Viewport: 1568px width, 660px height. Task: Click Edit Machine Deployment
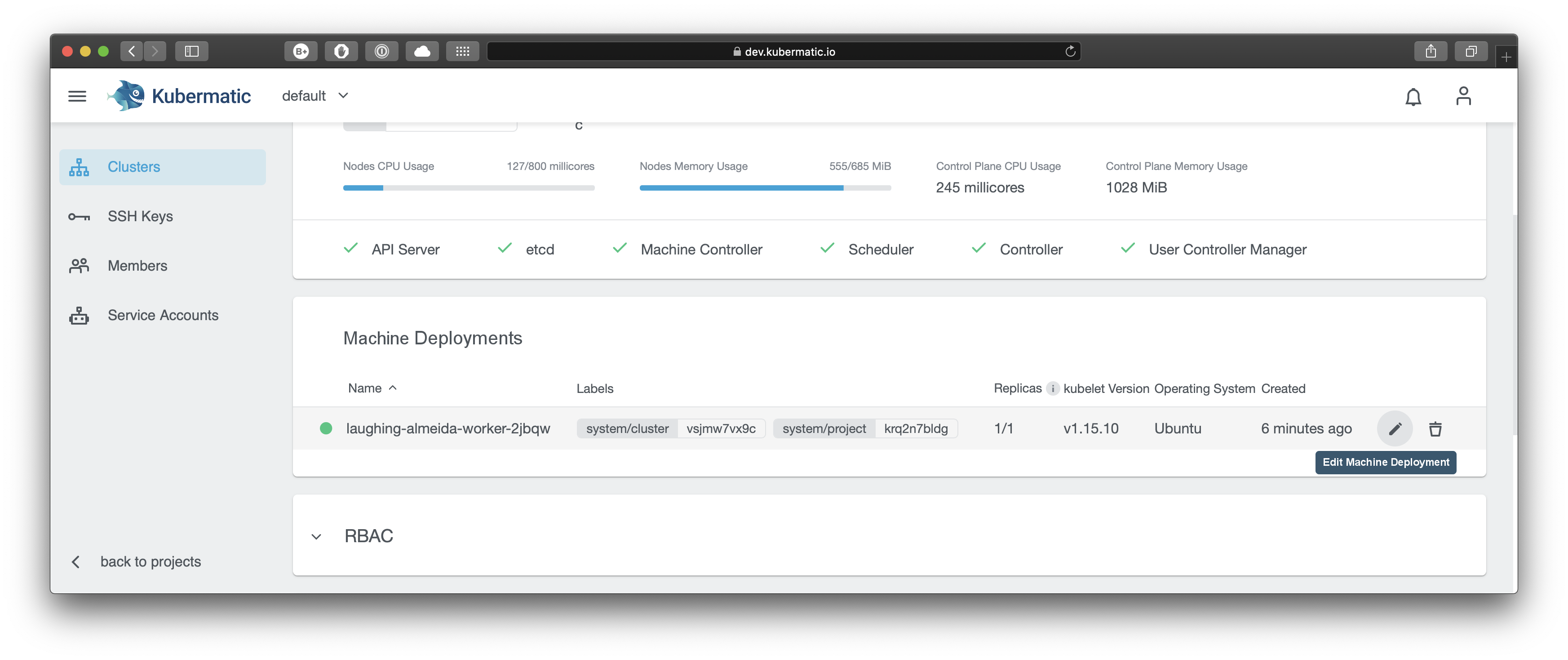tap(1385, 462)
